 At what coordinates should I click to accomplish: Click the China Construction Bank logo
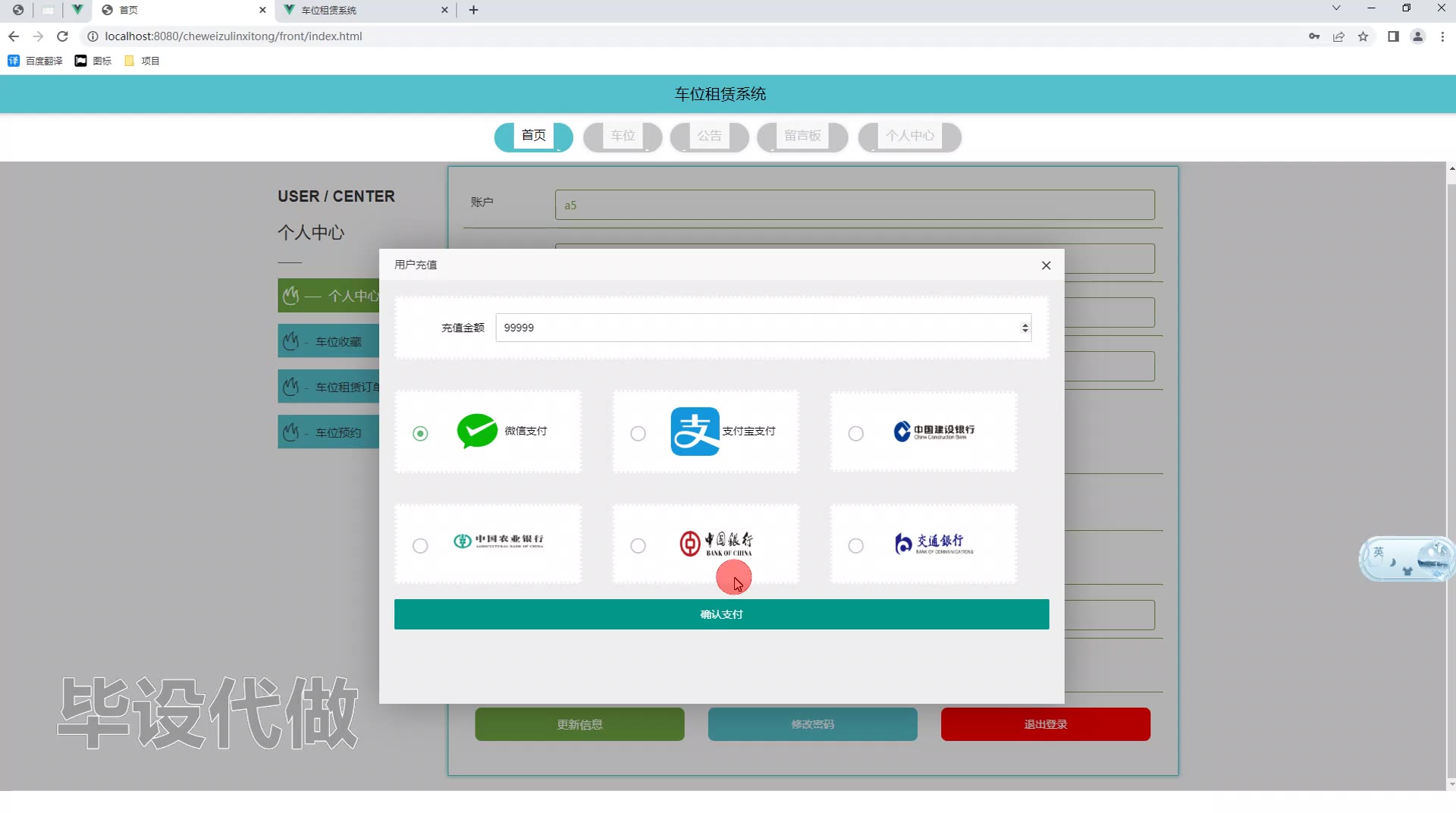934,432
